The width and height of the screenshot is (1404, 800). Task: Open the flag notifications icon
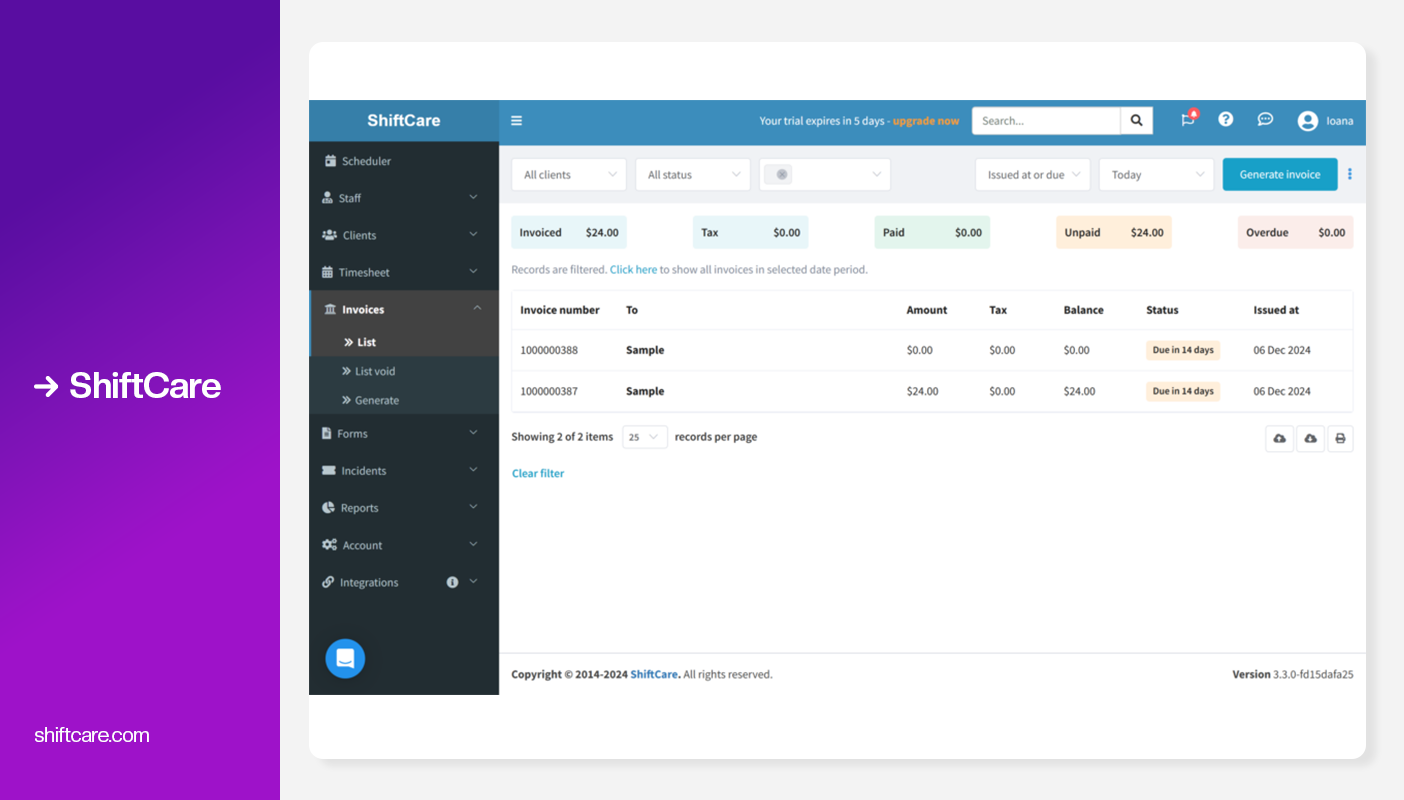[x=1188, y=119]
